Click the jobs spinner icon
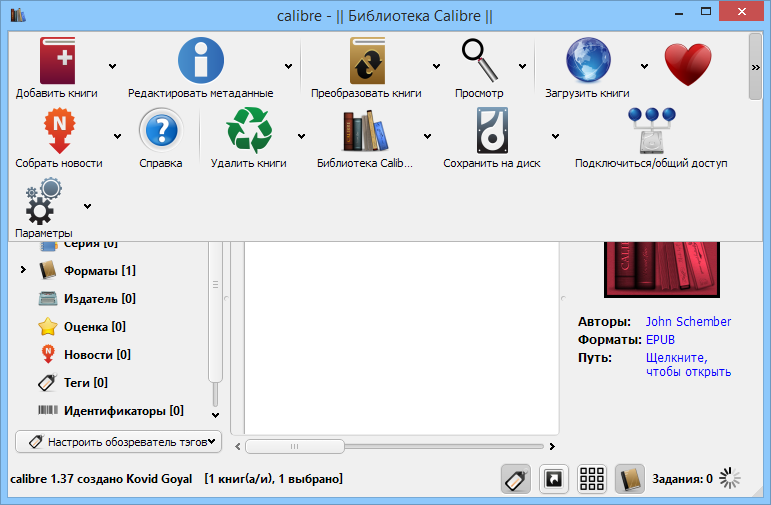Viewport: 771px width, 505px height. tap(730, 478)
